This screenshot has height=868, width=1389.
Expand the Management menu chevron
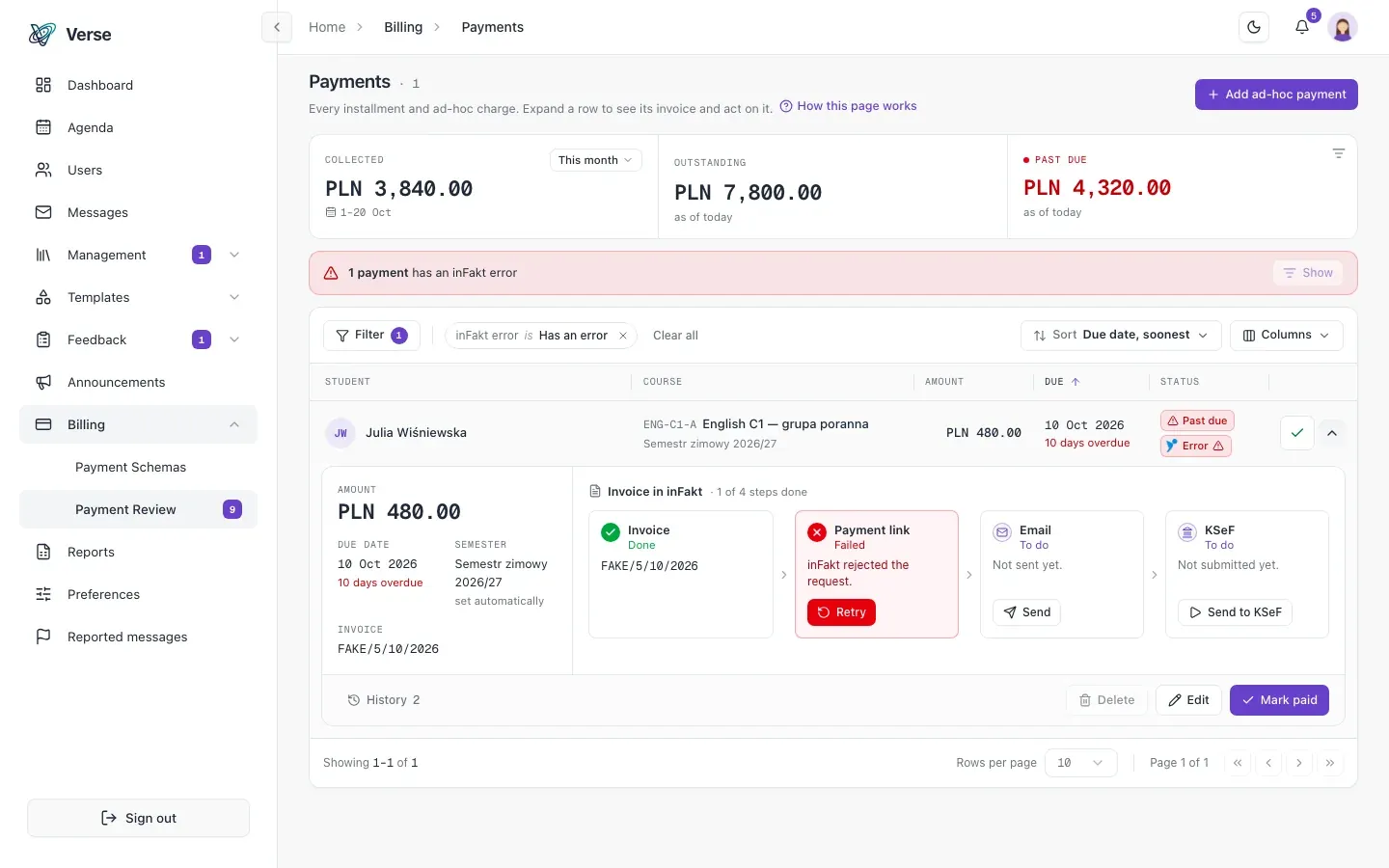pos(234,255)
